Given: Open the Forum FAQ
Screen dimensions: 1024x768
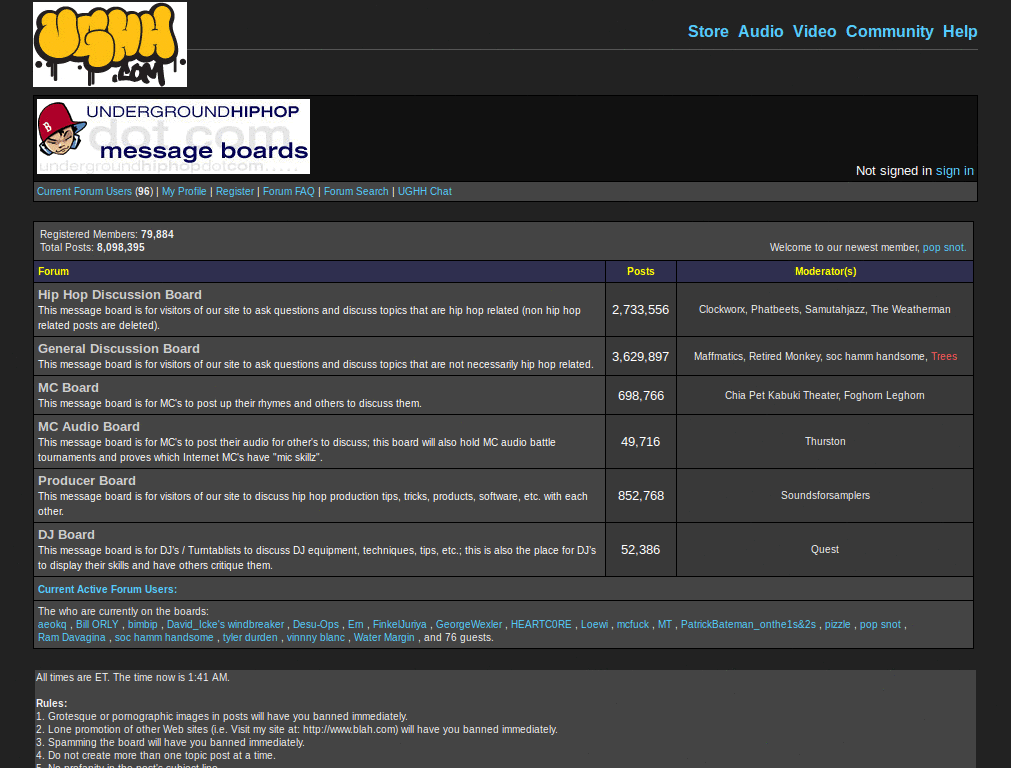Looking at the screenshot, I should pos(289,191).
